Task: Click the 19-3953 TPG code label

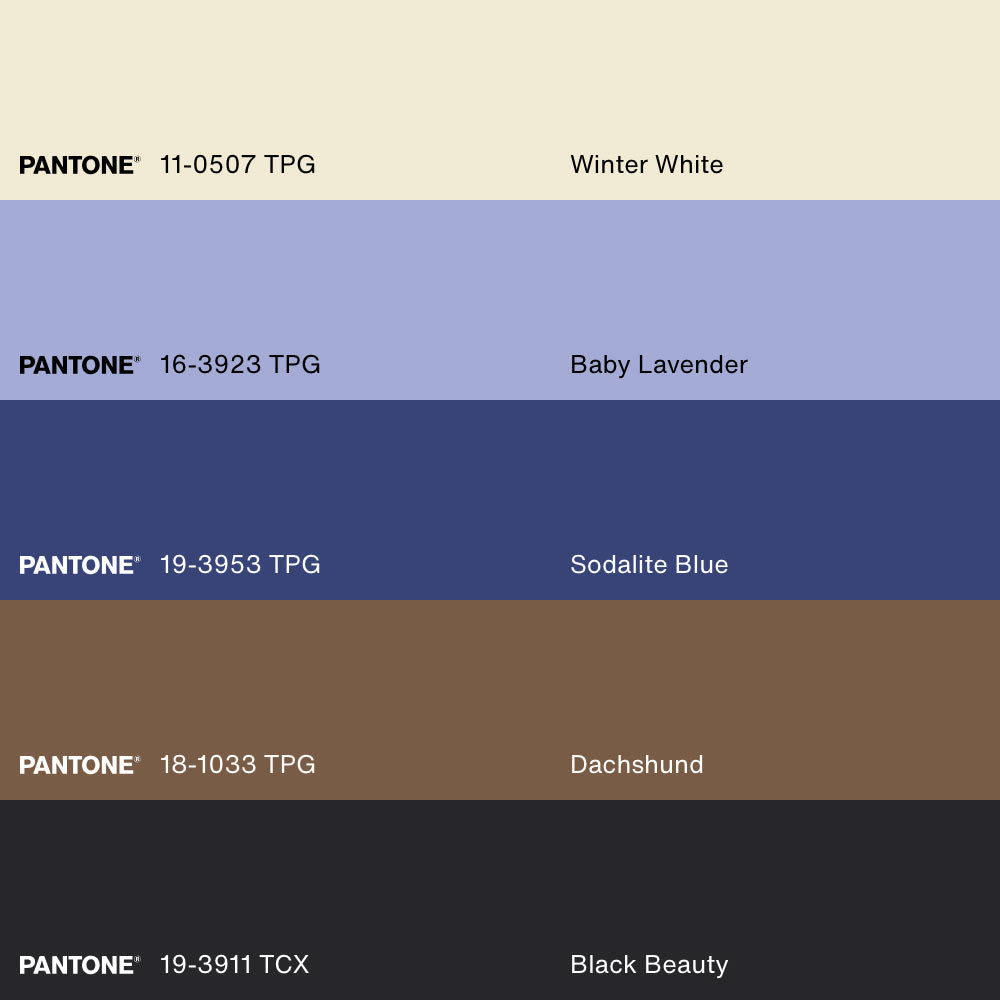Action: click(240, 565)
